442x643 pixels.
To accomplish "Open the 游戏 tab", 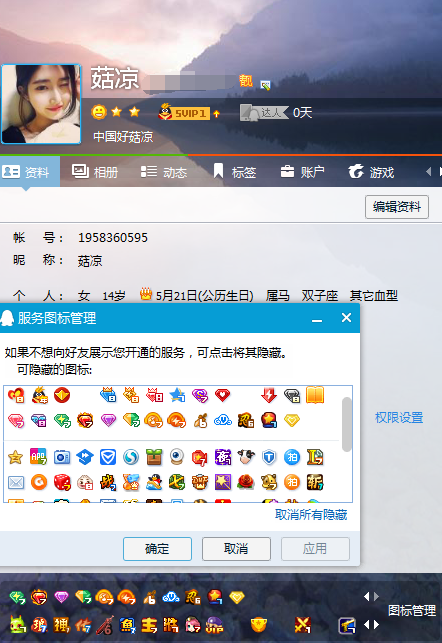I will pos(371,172).
